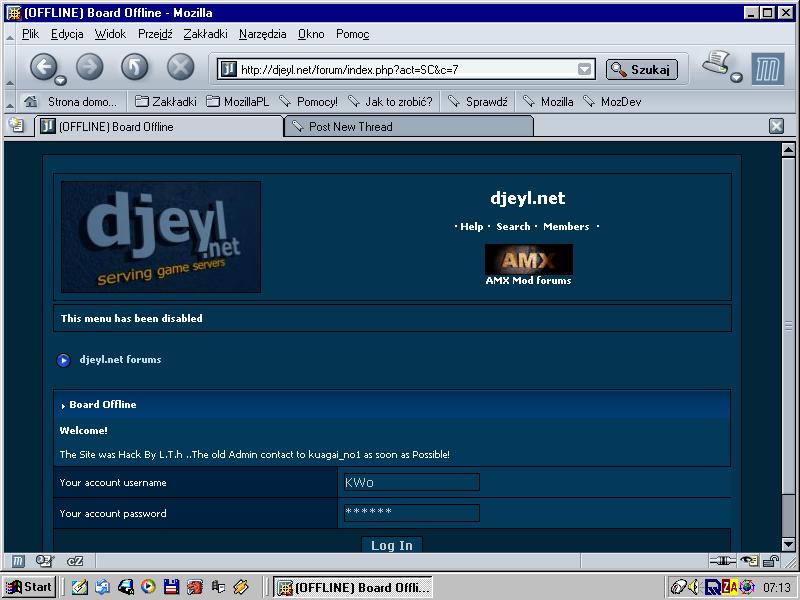Image resolution: width=800 pixels, height=600 pixels.
Task: Open the Okno menu
Action: (x=311, y=34)
